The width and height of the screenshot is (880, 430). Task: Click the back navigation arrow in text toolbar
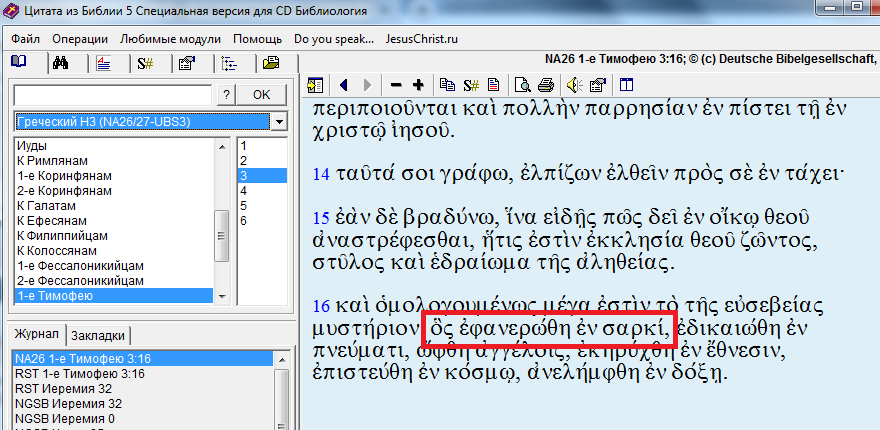(x=345, y=84)
